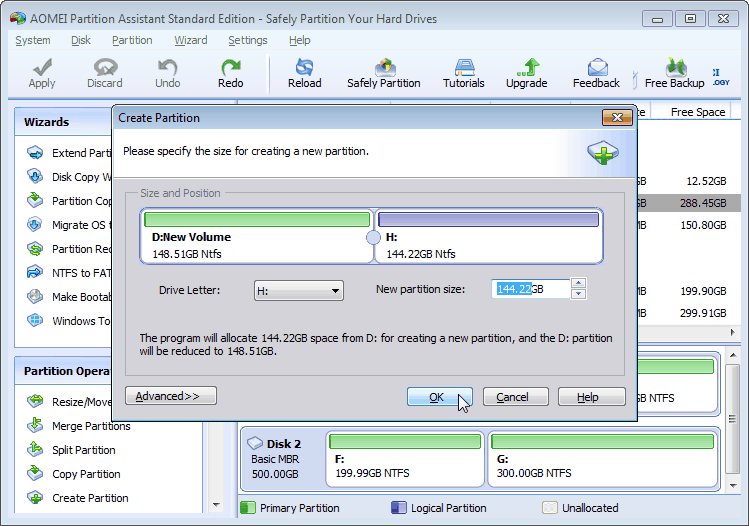
Task: Click the Apply checkmark toolbar icon
Action: coord(42,68)
